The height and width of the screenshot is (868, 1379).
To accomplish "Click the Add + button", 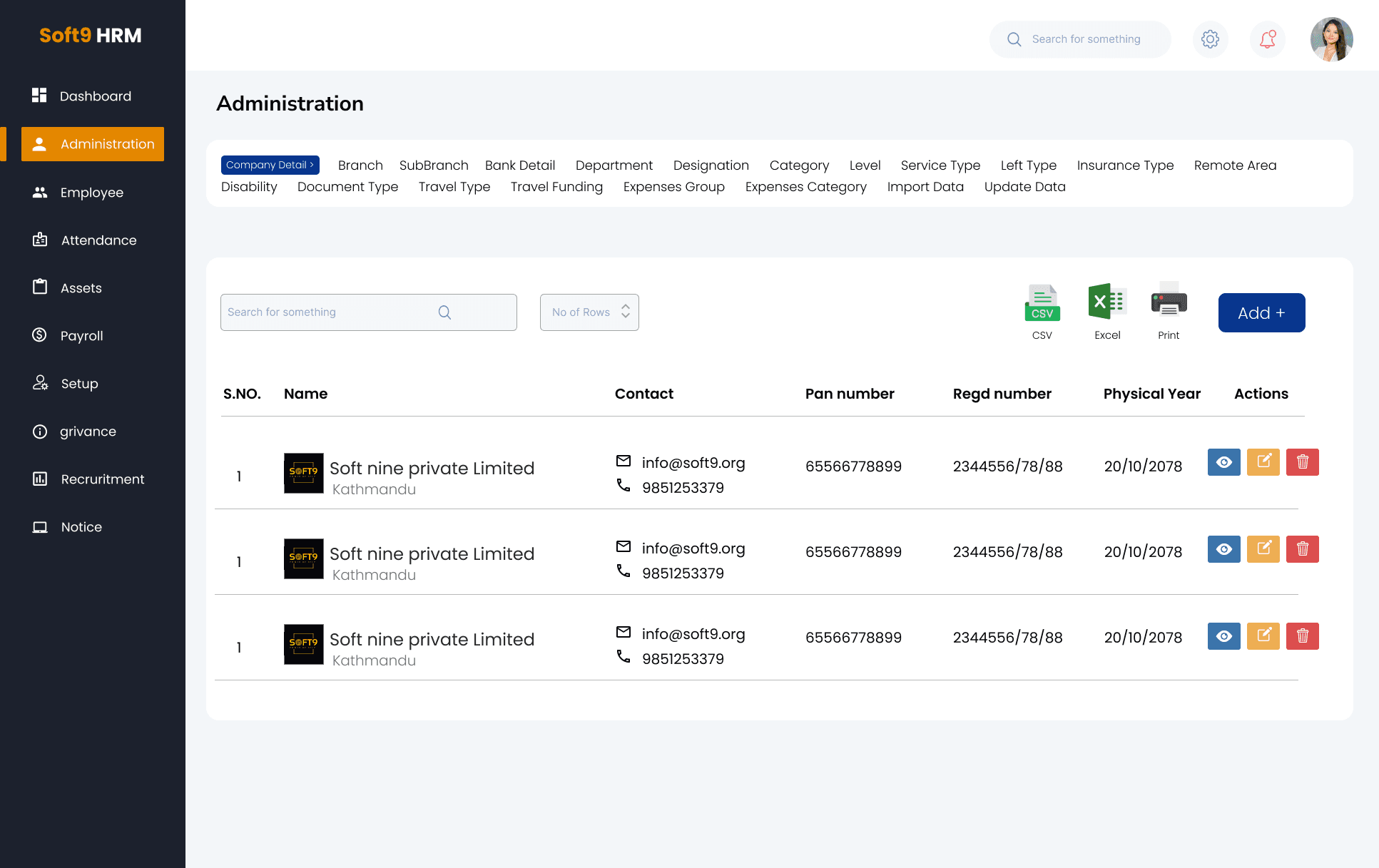I will pos(1261,312).
